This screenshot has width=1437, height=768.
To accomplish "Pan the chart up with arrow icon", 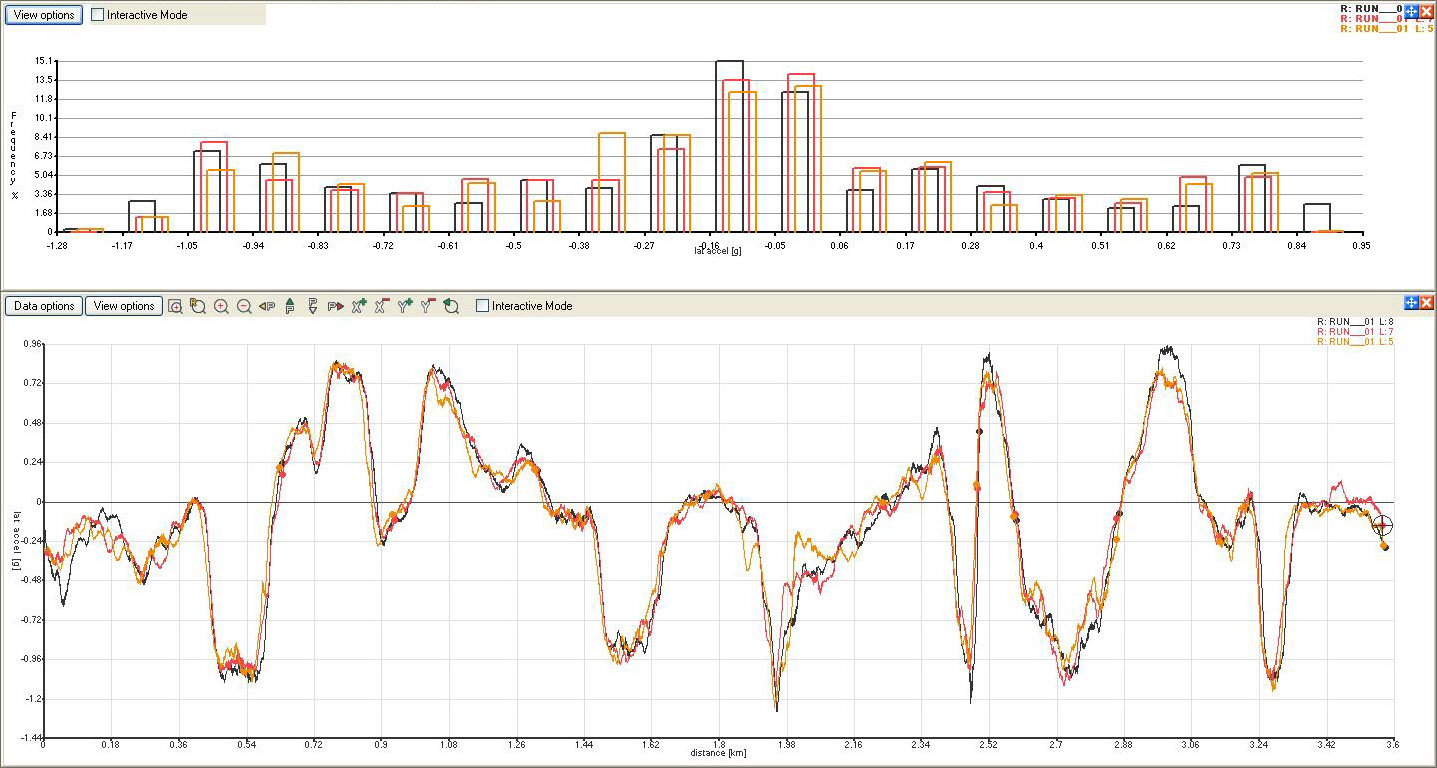I will pos(290,306).
